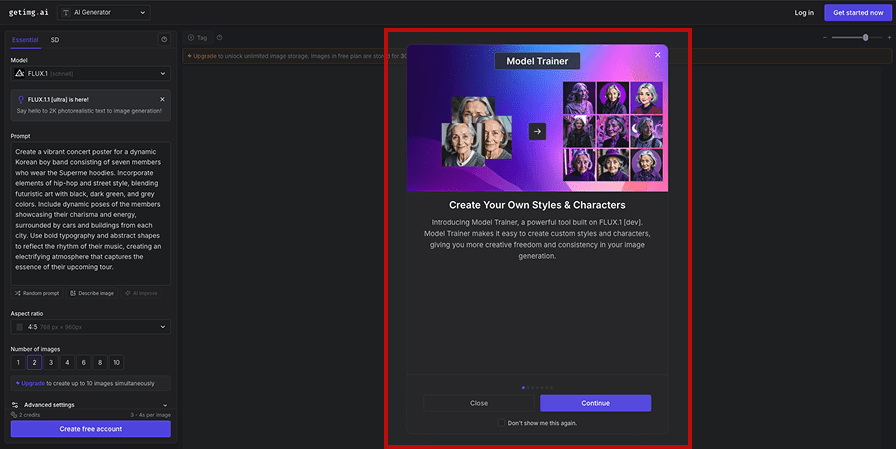Image resolution: width=896 pixels, height=449 pixels.
Task: Click the history icon beside SD tab
Action: pos(164,40)
